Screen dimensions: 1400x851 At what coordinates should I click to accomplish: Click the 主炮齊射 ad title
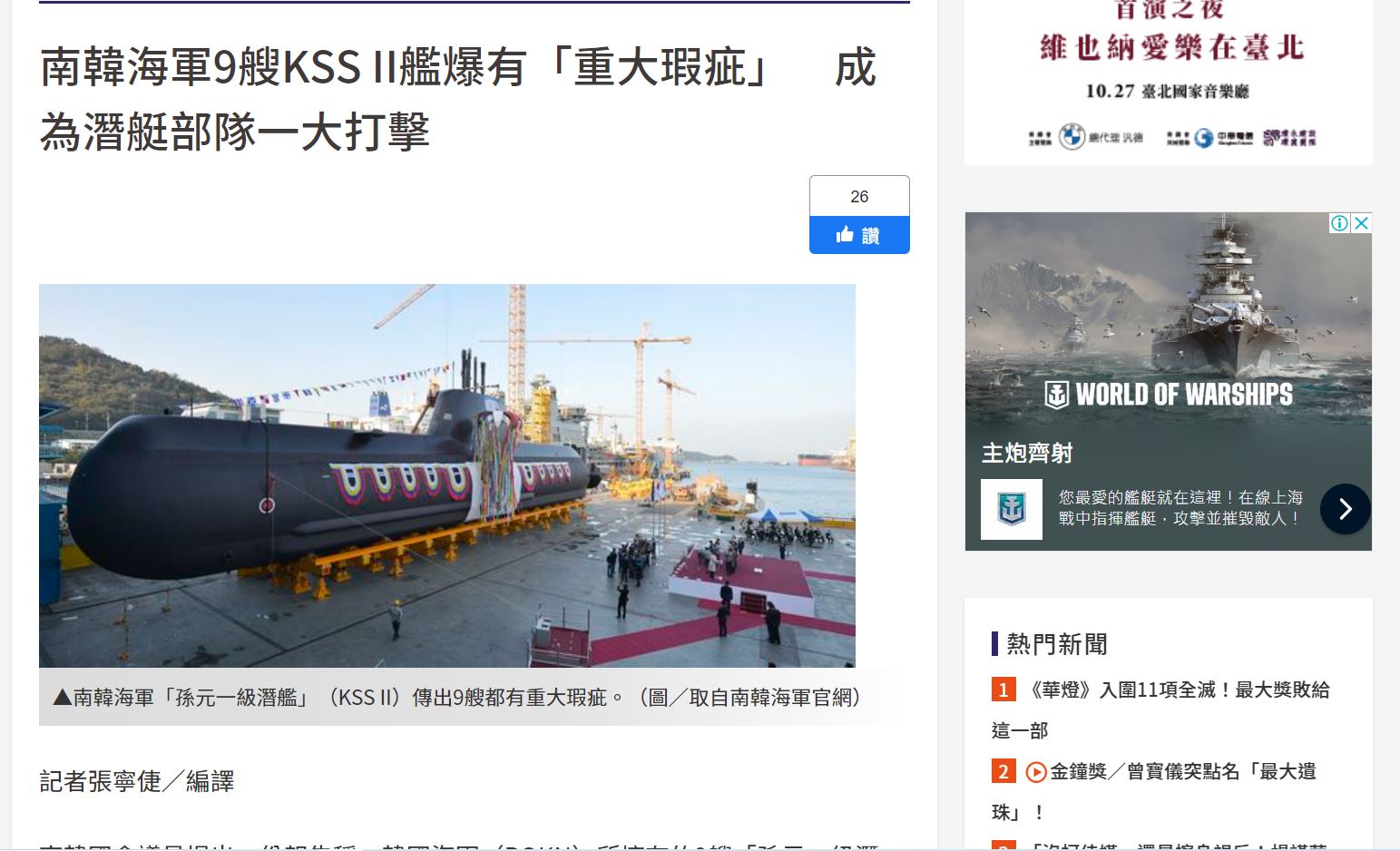[1027, 453]
